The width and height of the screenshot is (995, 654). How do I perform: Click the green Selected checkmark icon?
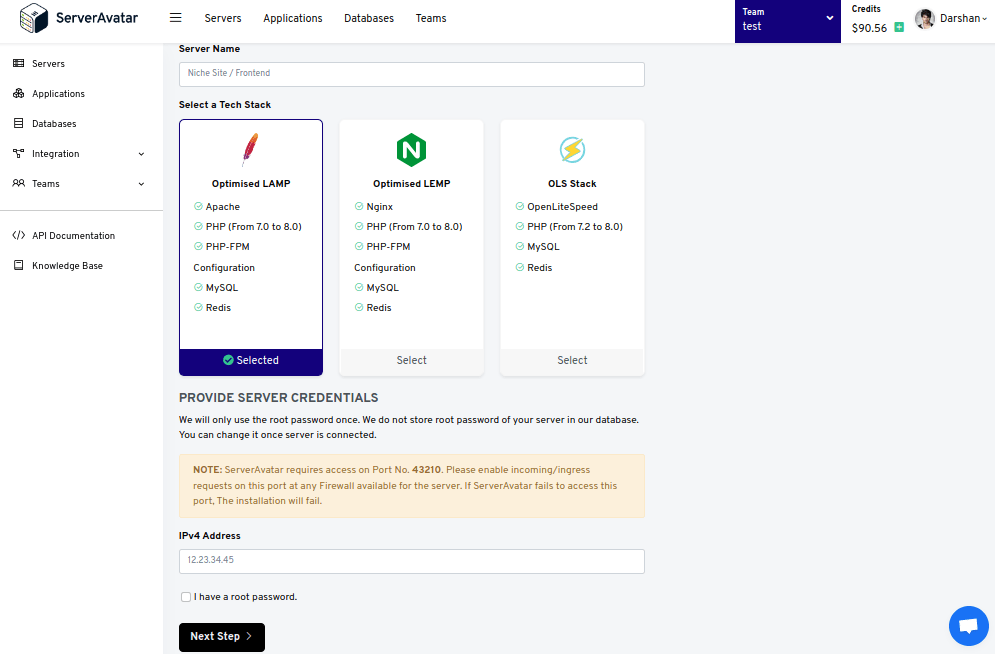click(x=228, y=360)
